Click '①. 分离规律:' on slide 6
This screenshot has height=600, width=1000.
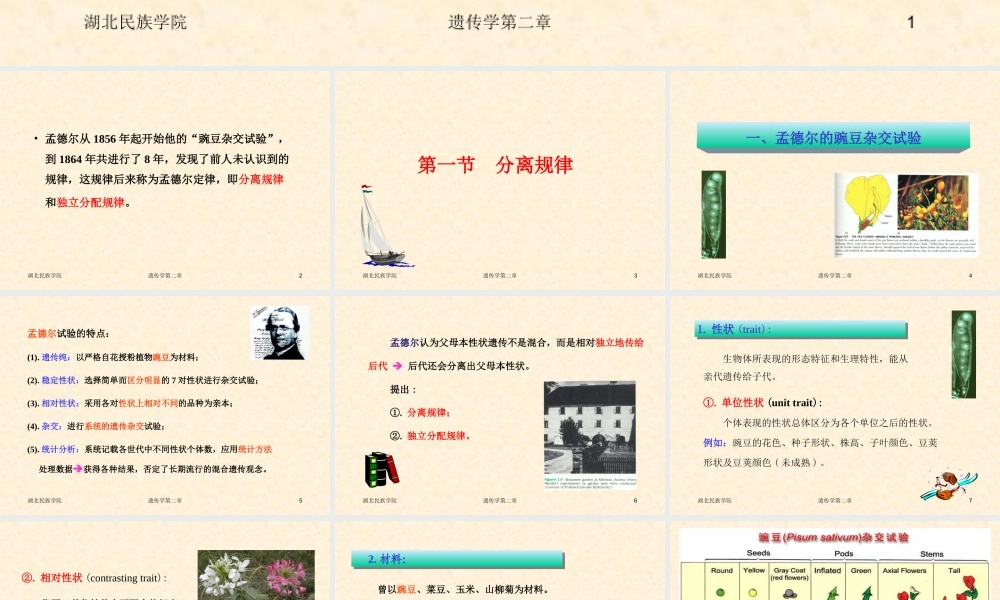pos(420,413)
